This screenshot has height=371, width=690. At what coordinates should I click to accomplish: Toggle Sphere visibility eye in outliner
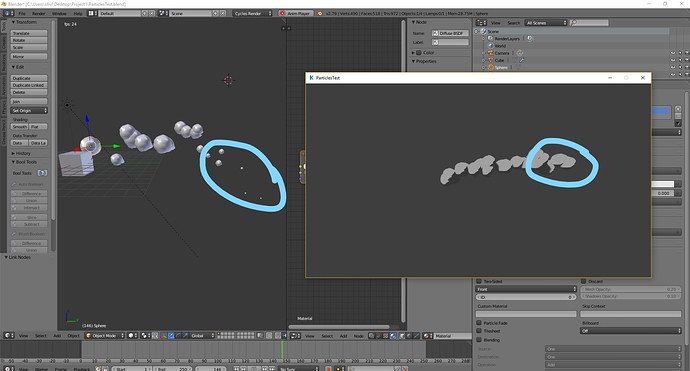(x=673, y=67)
